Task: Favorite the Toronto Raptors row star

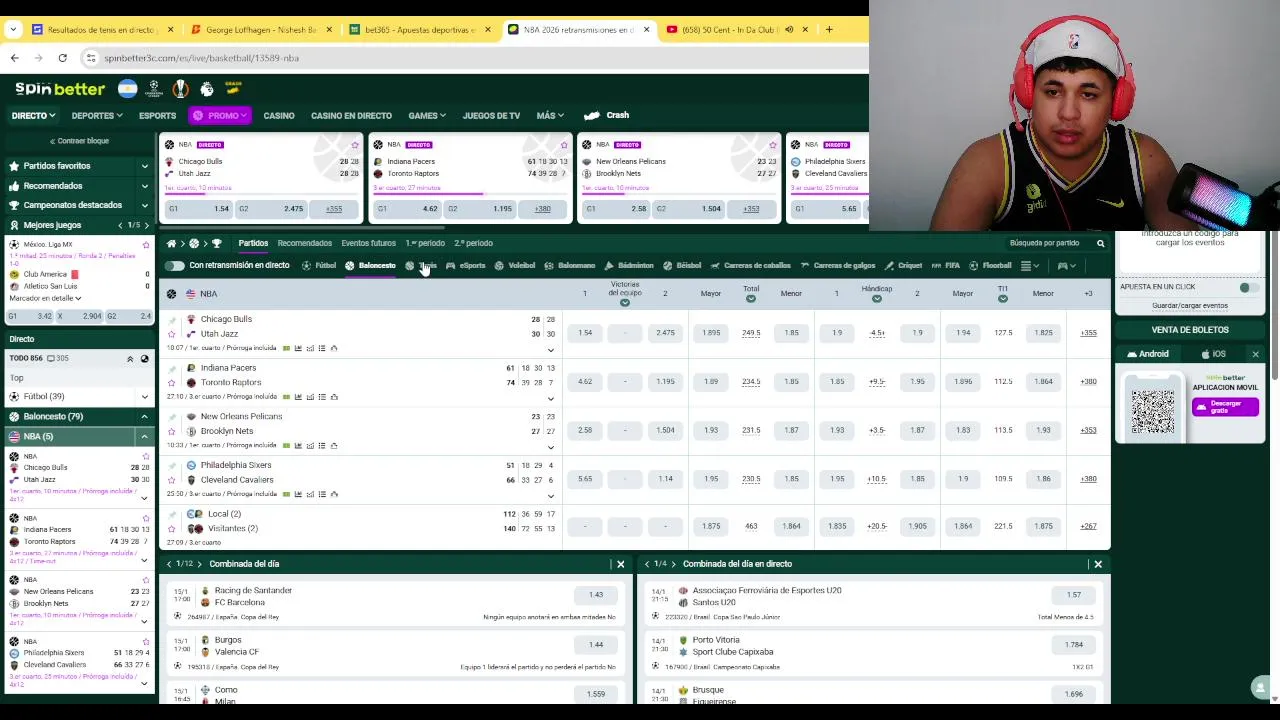Action: tap(171, 382)
